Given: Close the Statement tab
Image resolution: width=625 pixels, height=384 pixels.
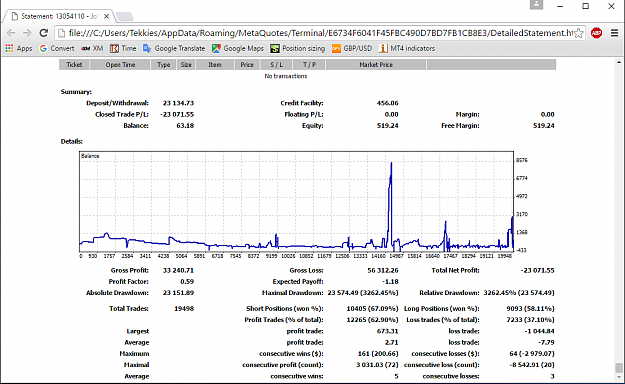Looking at the screenshot, I should 106,16.
